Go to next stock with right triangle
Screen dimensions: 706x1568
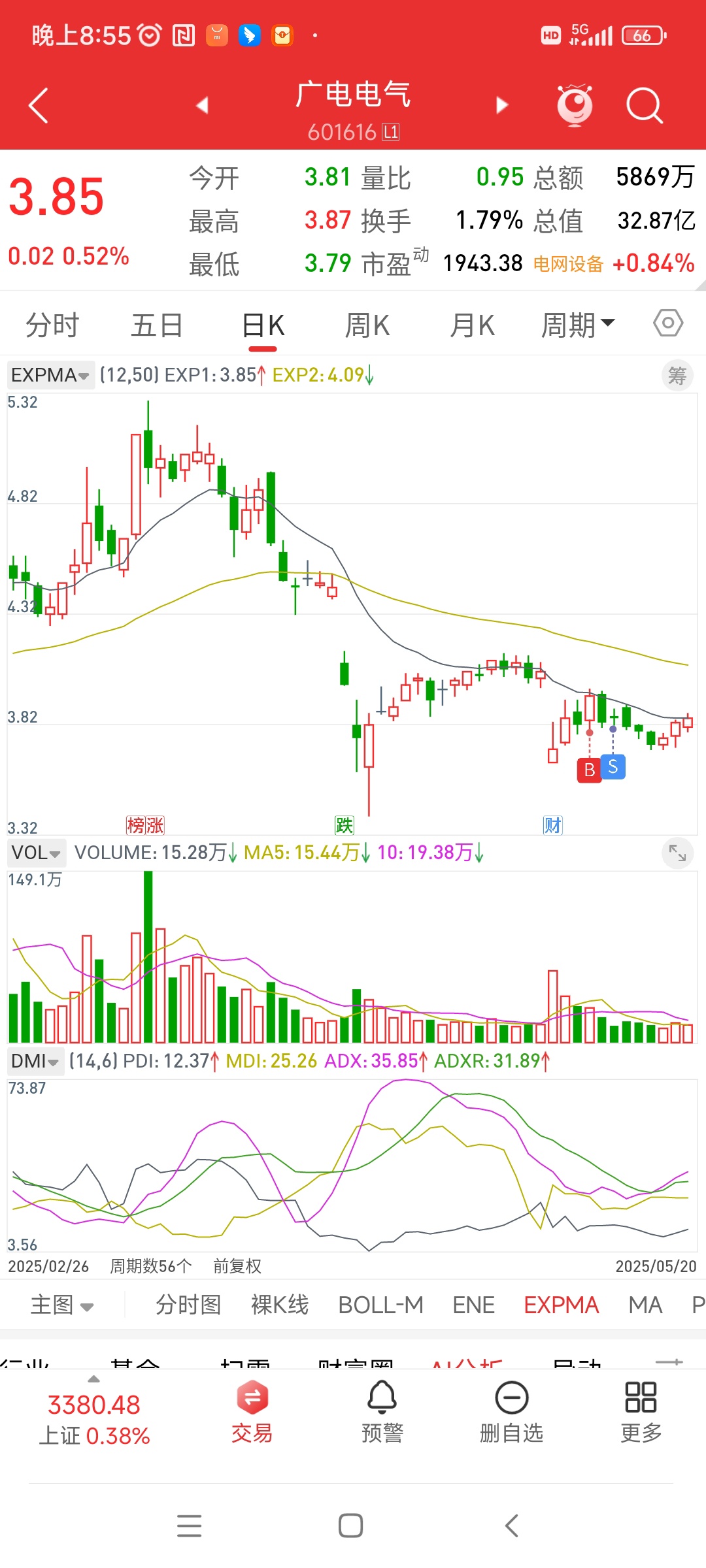(x=502, y=105)
